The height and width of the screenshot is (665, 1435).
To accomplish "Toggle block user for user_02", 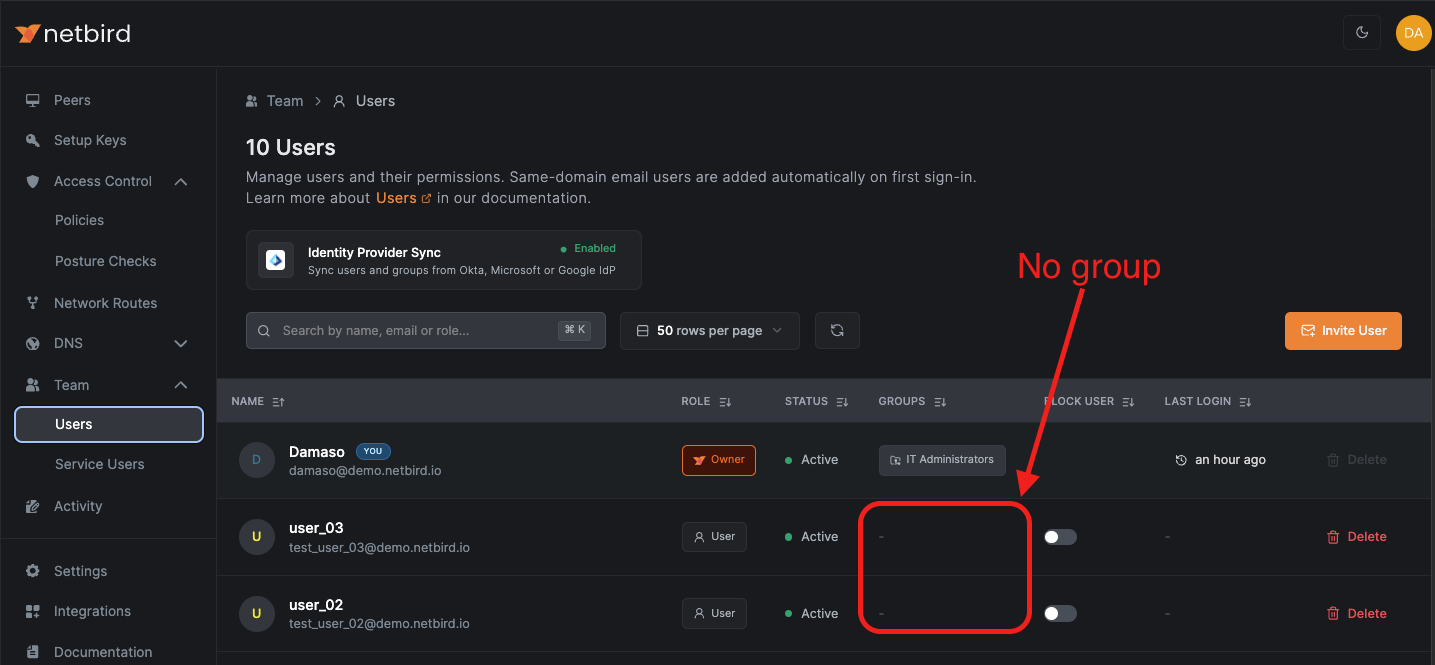I will click(x=1060, y=614).
